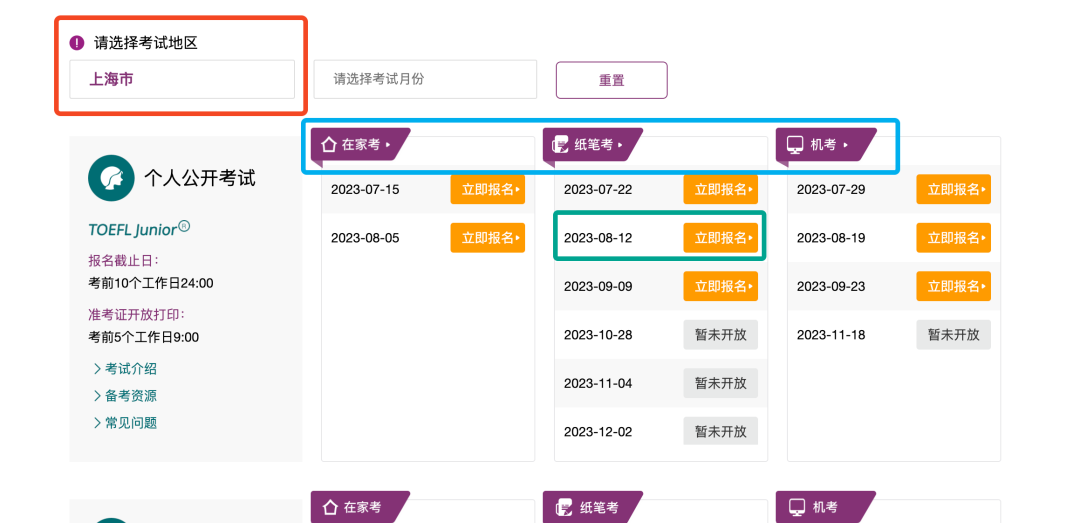Viewport: 1080px width, 523px height.
Task: Click the date text 2023-12-02
Action: [598, 432]
